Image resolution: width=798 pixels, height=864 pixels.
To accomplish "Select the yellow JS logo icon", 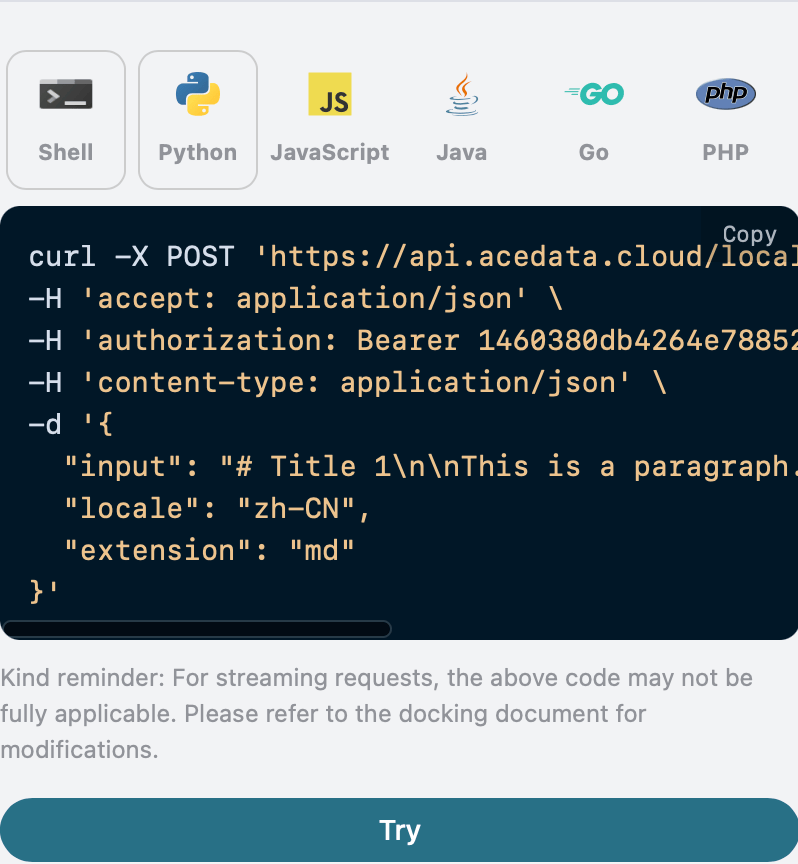I will click(329, 94).
